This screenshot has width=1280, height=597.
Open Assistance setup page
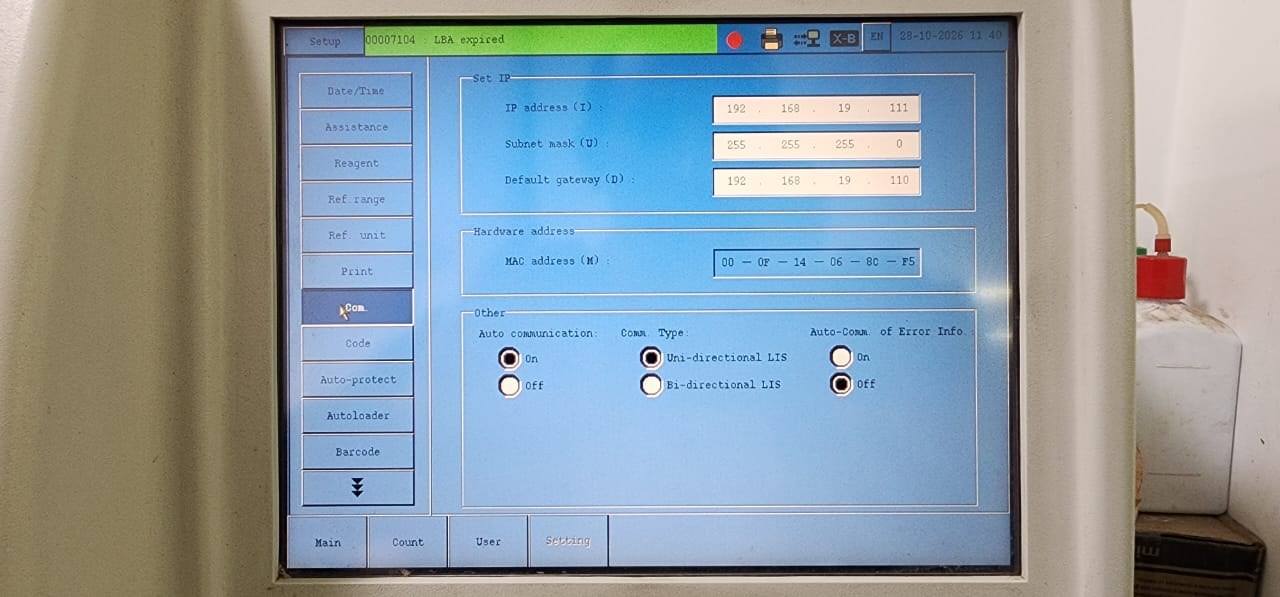click(x=355, y=127)
